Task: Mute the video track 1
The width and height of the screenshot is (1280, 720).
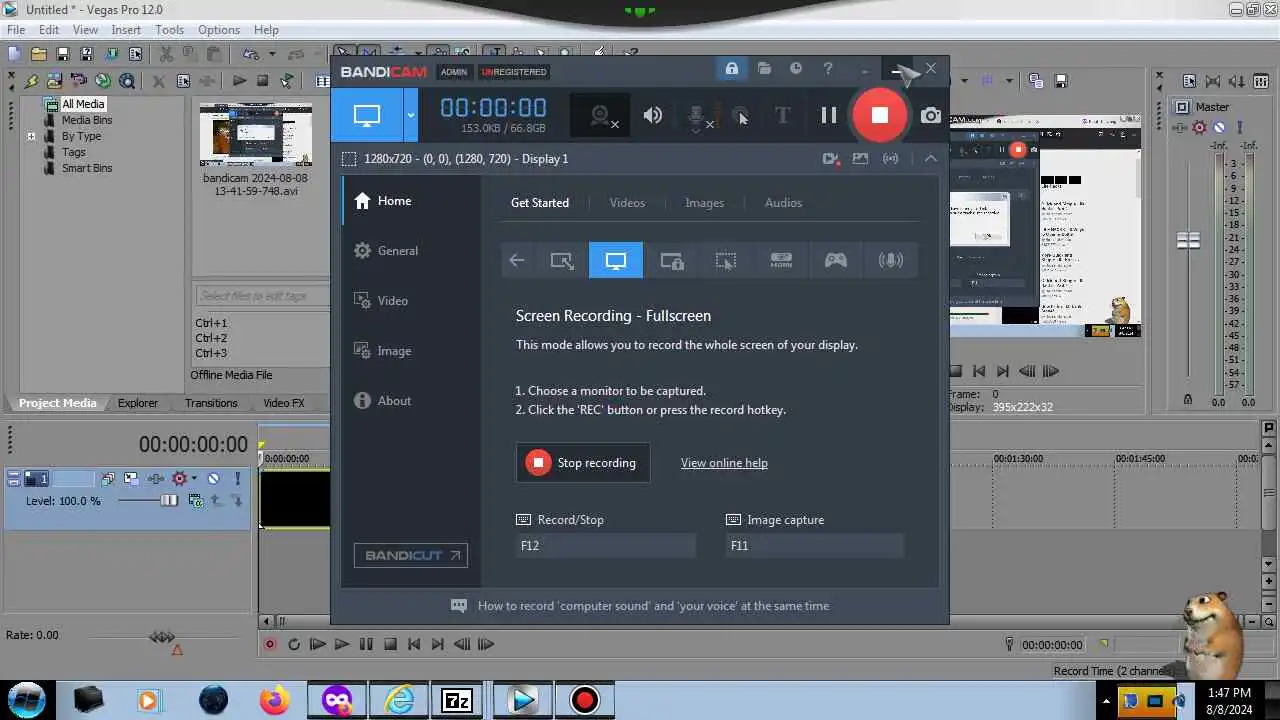Action: (213, 479)
